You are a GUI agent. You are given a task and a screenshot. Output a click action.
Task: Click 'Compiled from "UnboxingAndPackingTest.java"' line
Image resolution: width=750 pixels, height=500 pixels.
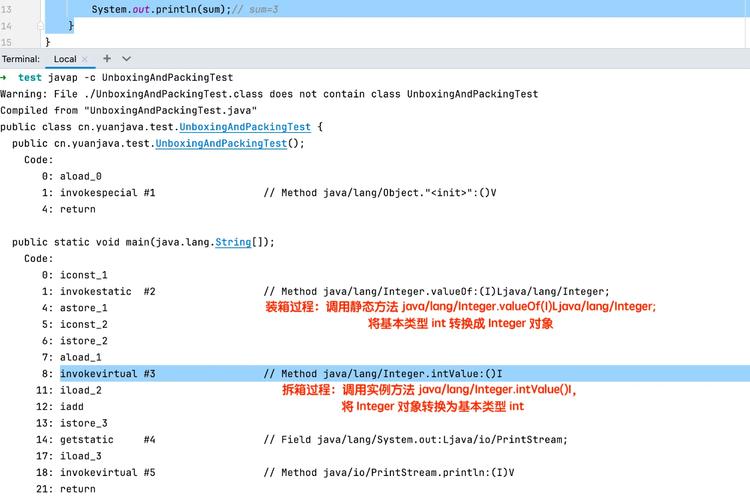pos(129,111)
